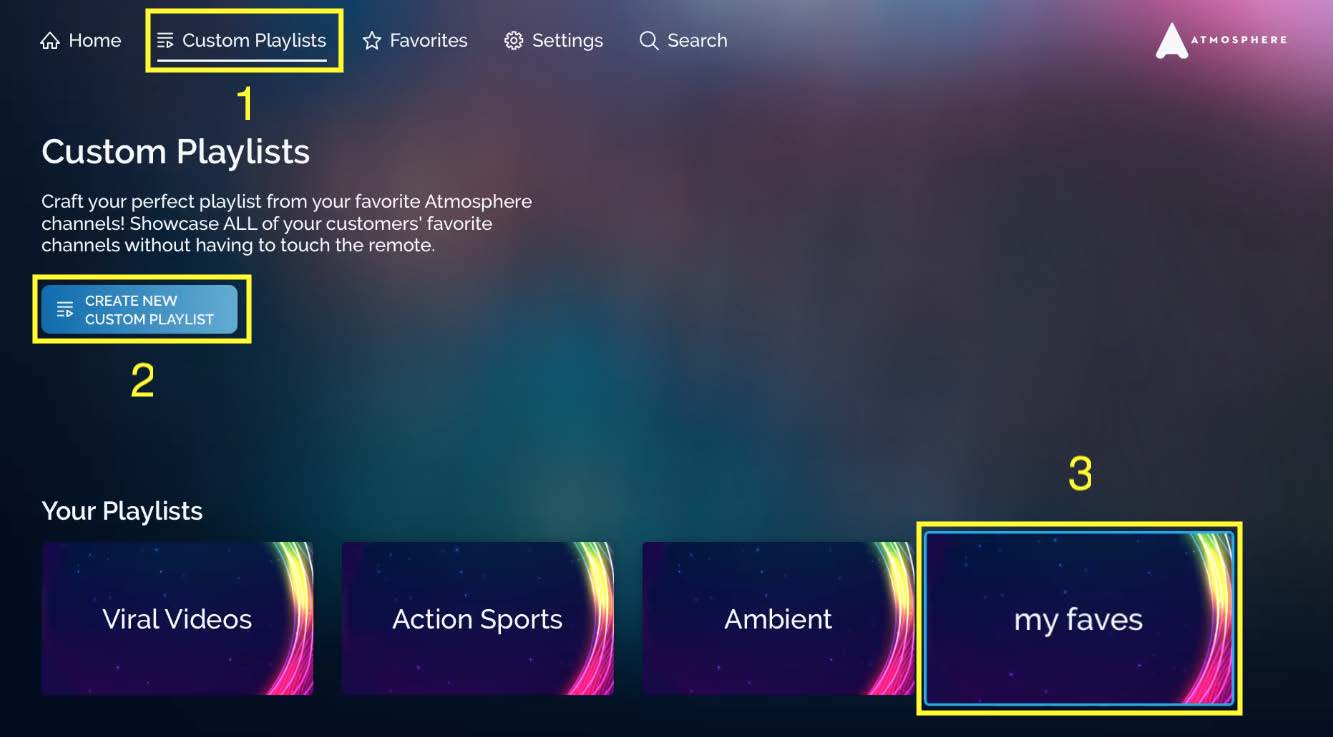Open the Action Sports playlist tile

(478, 618)
